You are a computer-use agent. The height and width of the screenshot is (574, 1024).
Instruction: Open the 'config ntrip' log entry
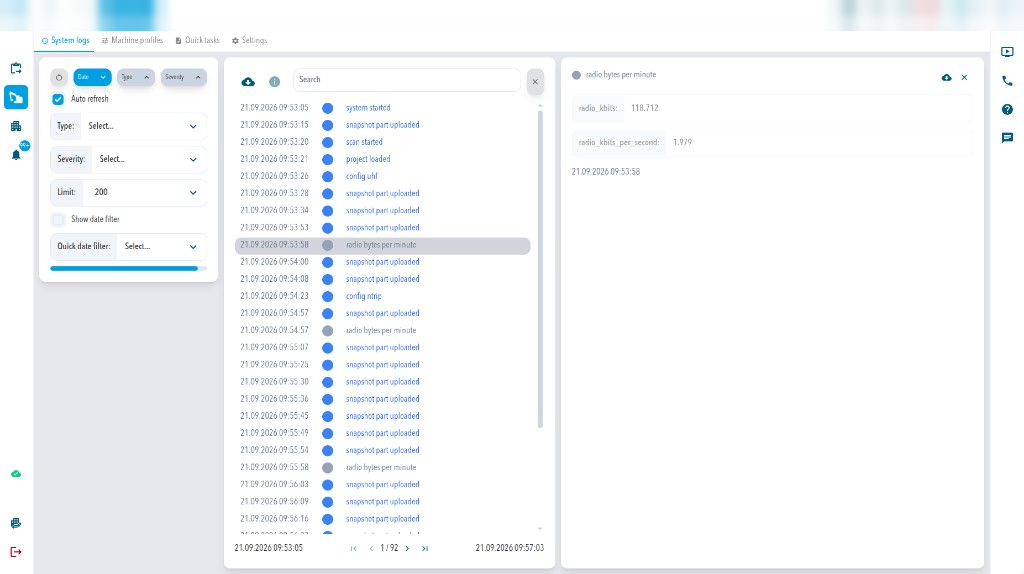click(x=383, y=296)
